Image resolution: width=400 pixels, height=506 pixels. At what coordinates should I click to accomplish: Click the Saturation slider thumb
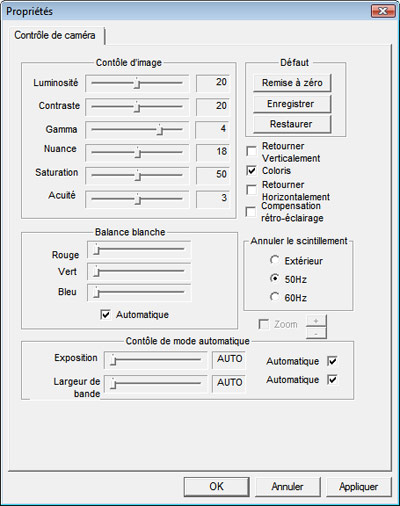coord(137,175)
